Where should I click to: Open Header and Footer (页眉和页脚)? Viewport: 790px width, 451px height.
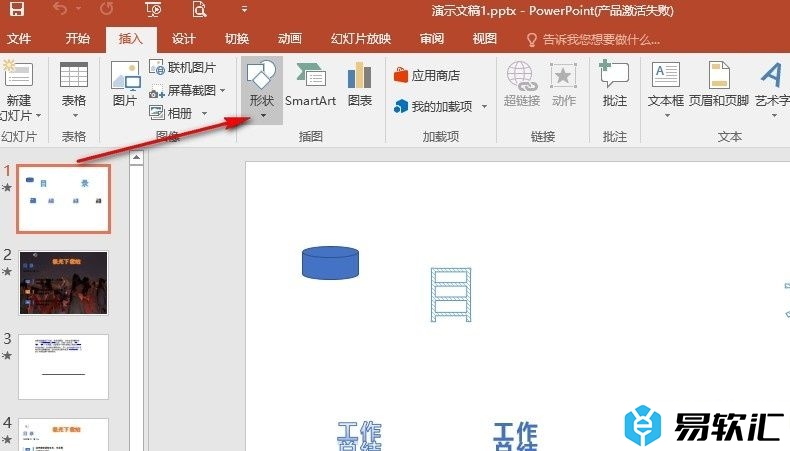(718, 87)
